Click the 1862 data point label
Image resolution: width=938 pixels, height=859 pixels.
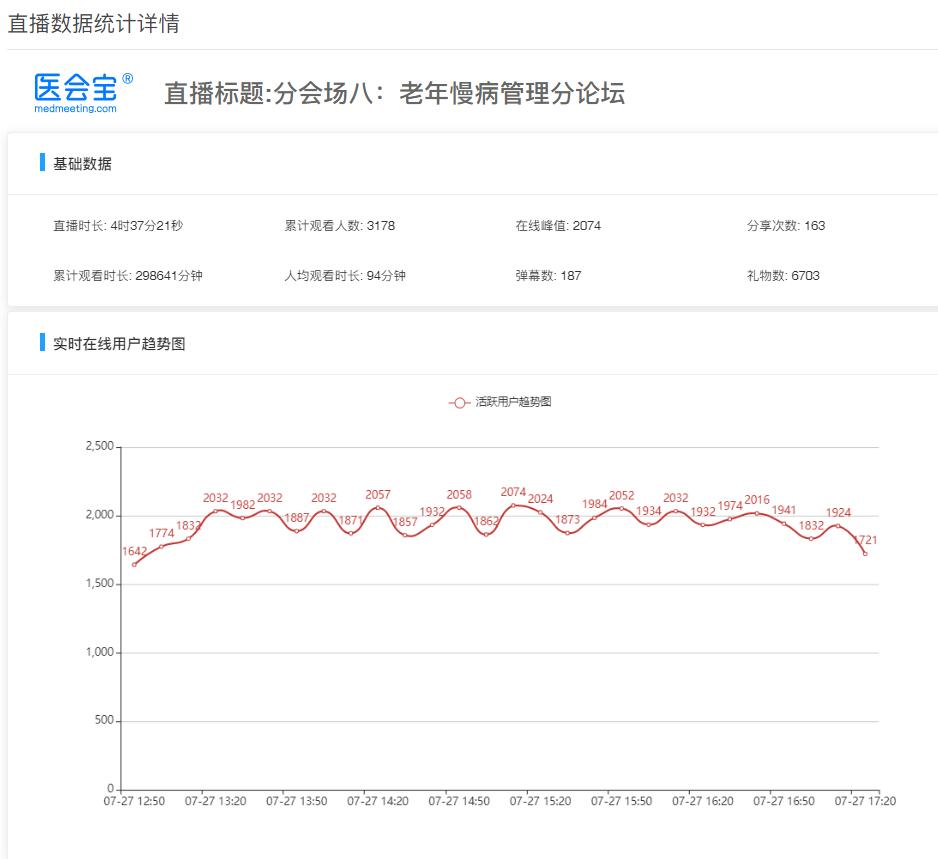coord(486,521)
